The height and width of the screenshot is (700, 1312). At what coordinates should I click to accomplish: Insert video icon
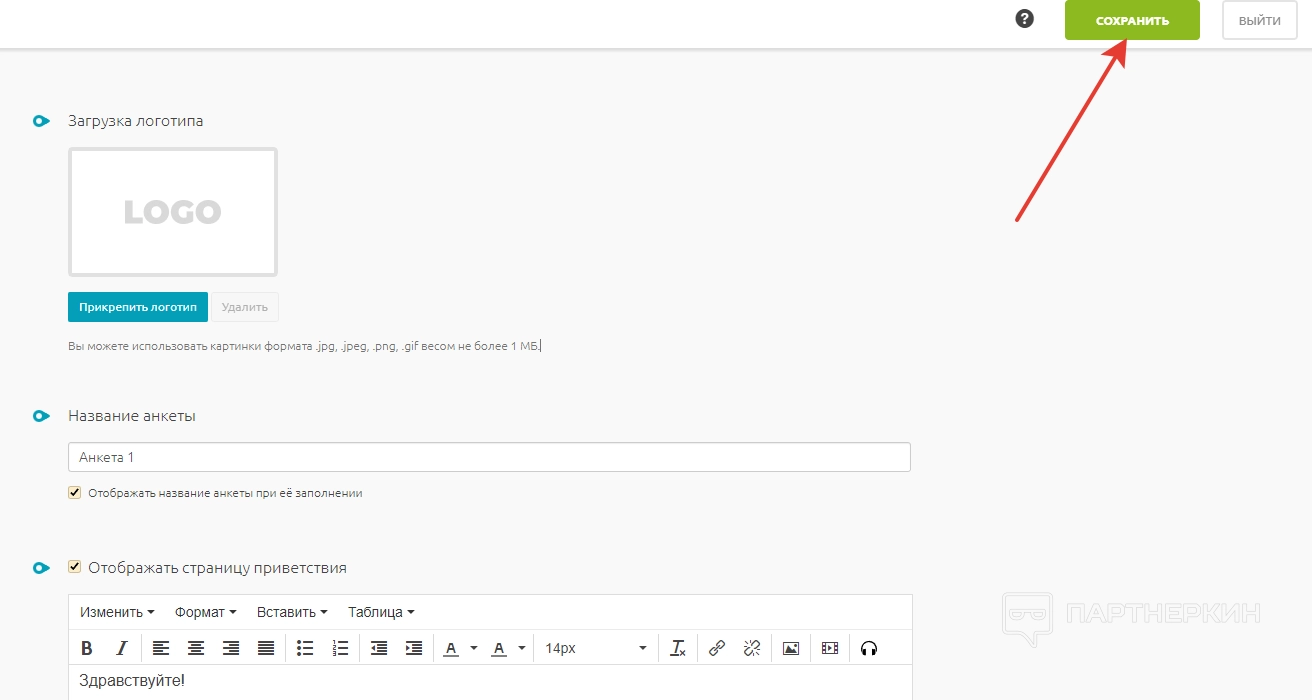pyautogui.click(x=830, y=648)
